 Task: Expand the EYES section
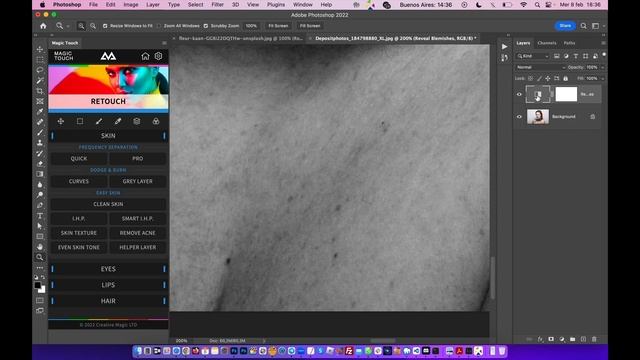click(108, 269)
